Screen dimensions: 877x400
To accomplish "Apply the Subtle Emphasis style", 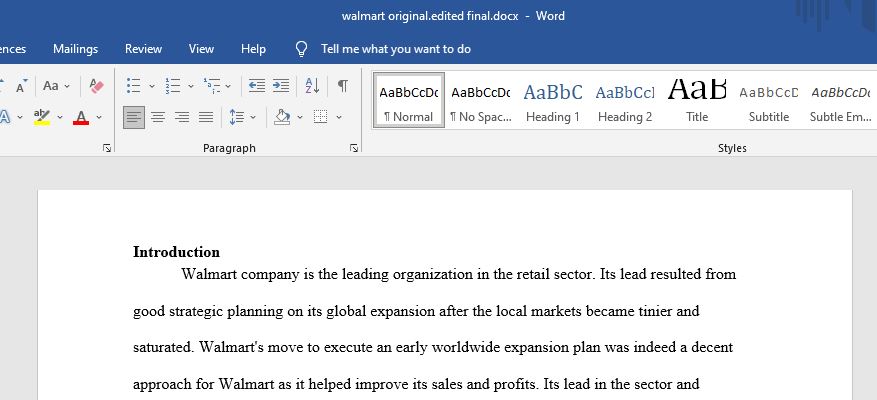I will [x=841, y=101].
